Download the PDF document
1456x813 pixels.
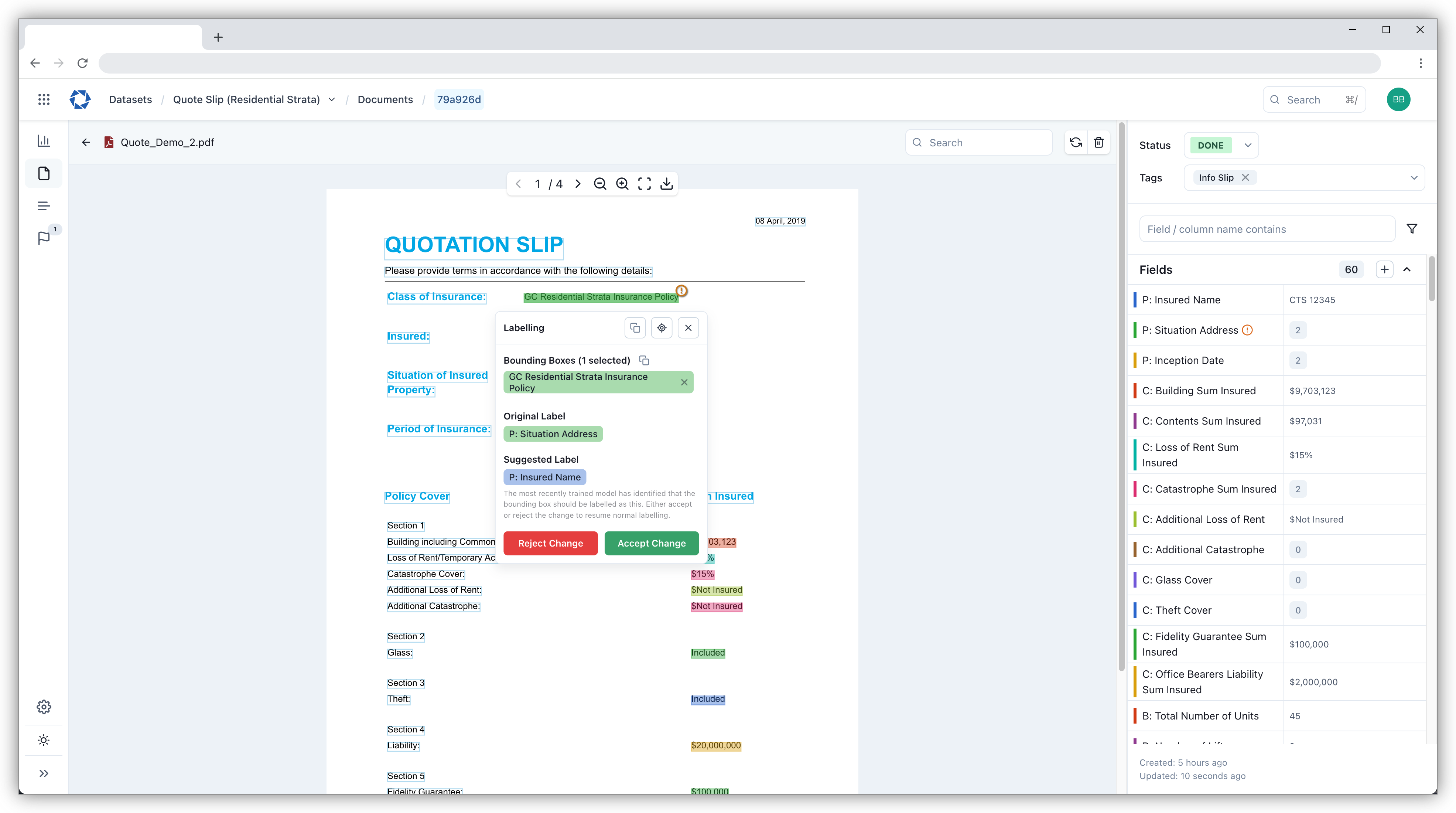[666, 184]
